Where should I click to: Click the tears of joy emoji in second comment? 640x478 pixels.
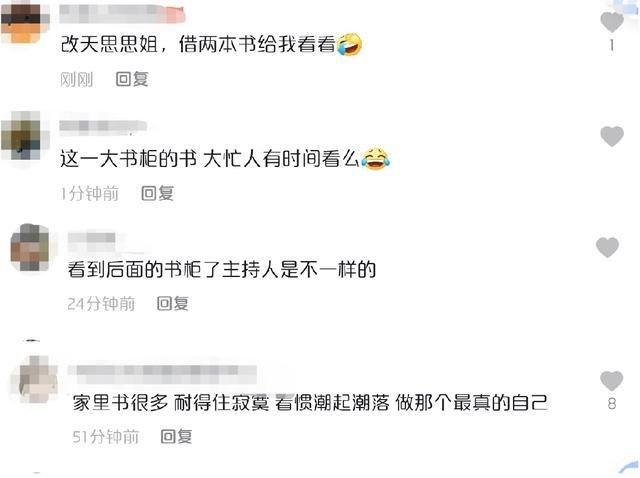coord(376,158)
